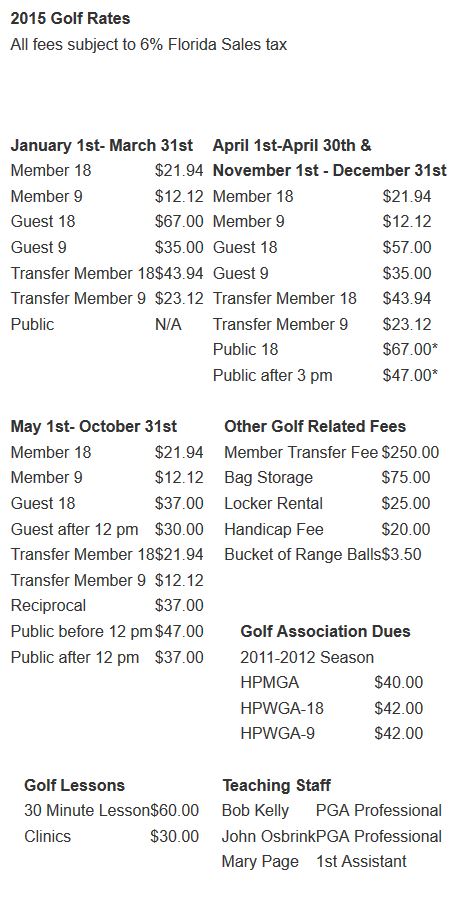Click the Guest 18 $67.00 price
Screen dimensions: 471x898
click(x=179, y=222)
